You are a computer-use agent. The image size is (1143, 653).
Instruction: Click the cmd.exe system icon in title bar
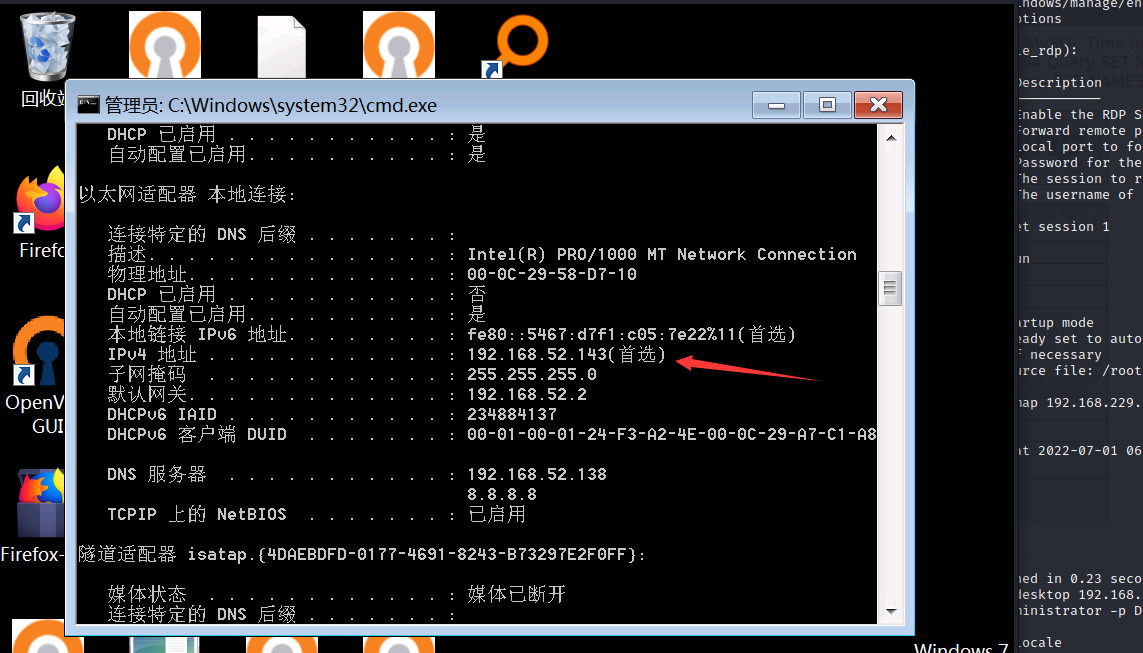[x=89, y=105]
